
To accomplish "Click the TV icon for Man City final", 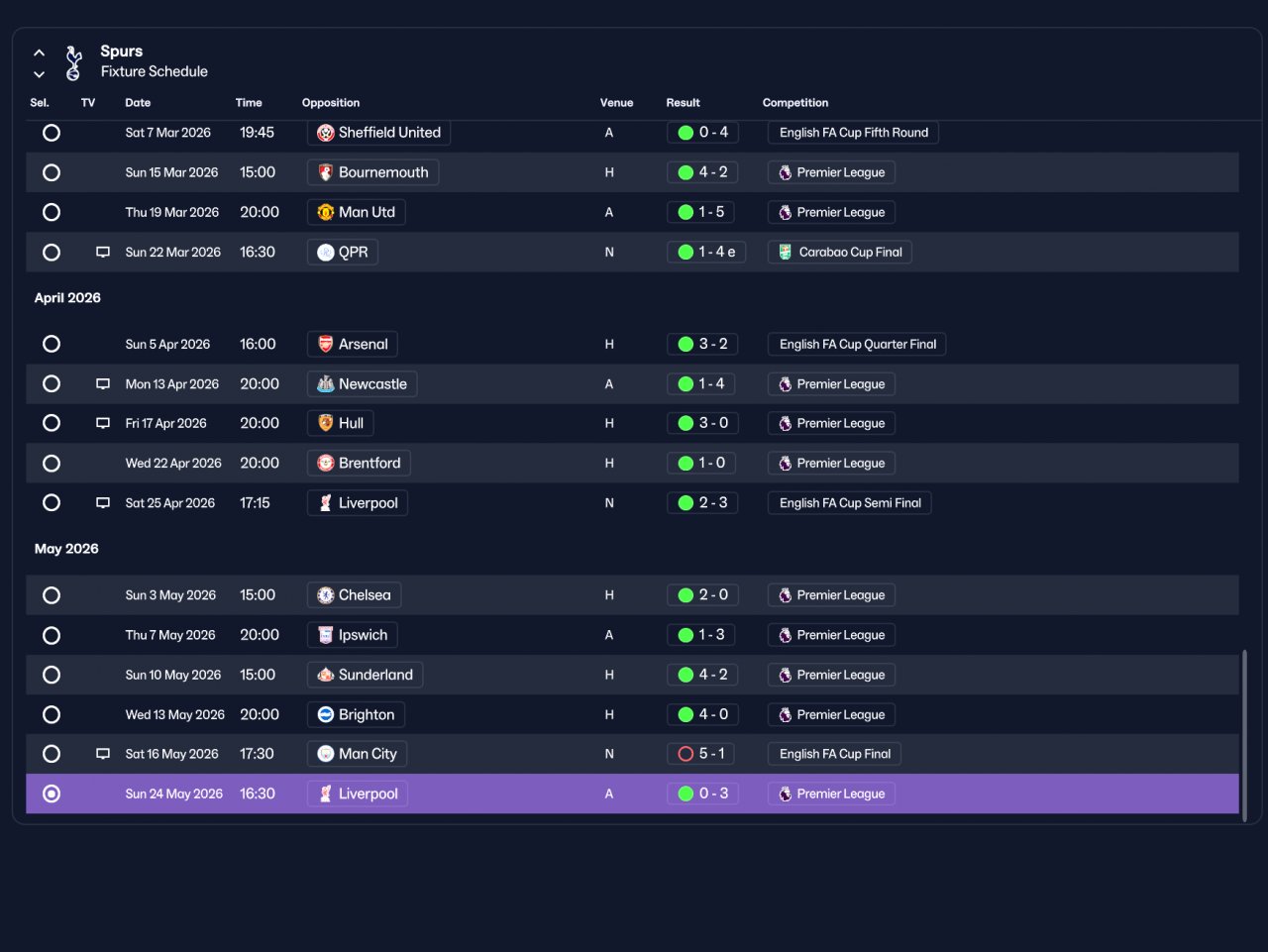I will point(102,754).
